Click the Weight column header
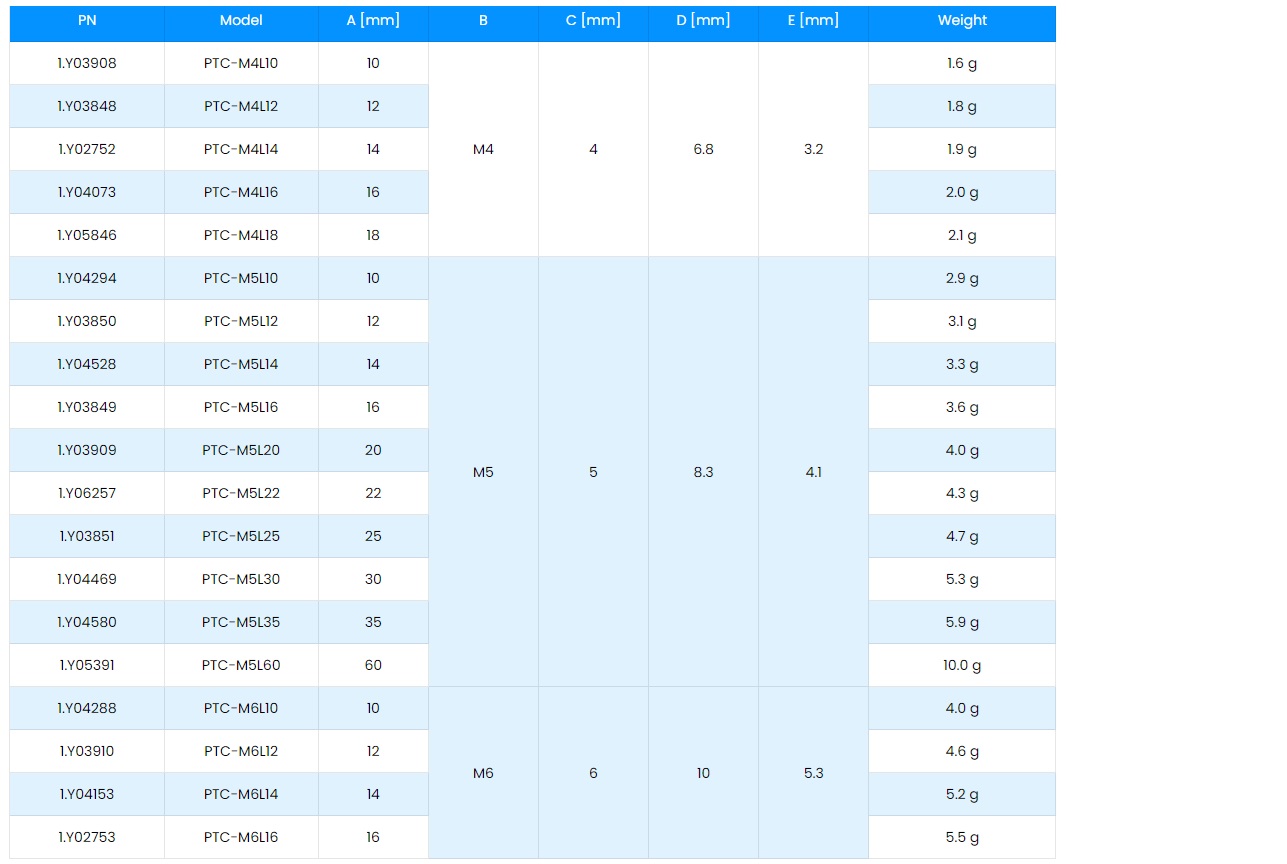This screenshot has width=1287, height=864. [x=961, y=21]
